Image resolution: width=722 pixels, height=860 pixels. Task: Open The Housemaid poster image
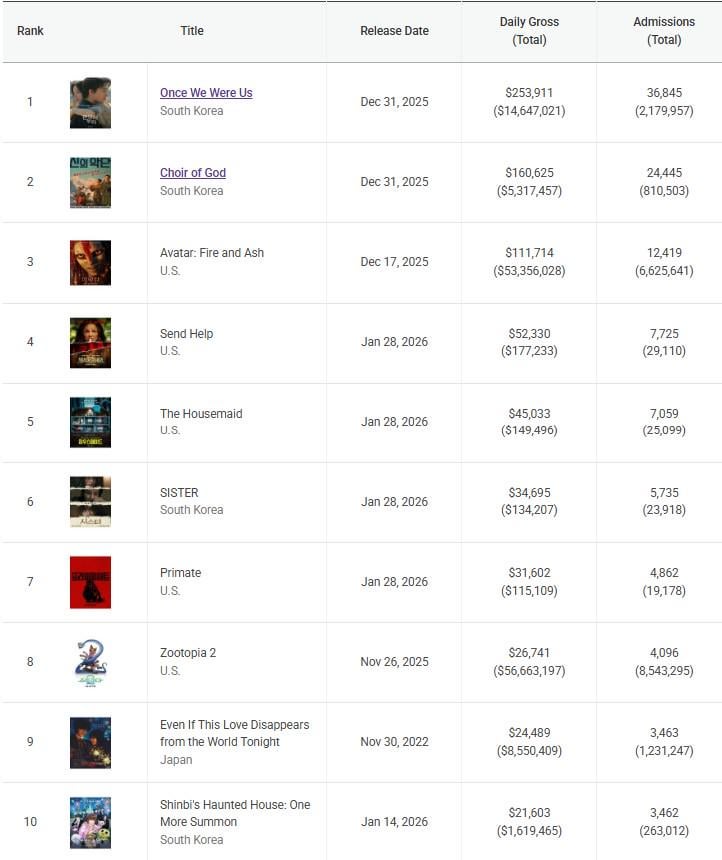(90, 422)
